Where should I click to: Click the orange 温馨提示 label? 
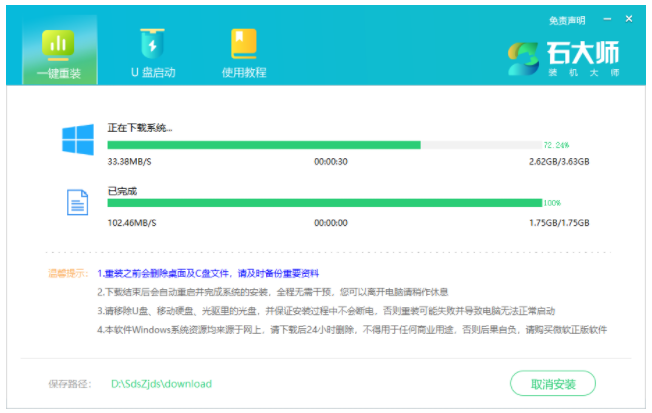point(68,273)
